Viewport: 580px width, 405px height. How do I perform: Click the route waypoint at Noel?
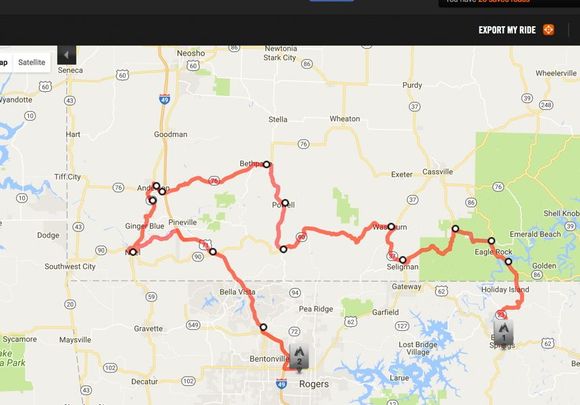pos(133,252)
